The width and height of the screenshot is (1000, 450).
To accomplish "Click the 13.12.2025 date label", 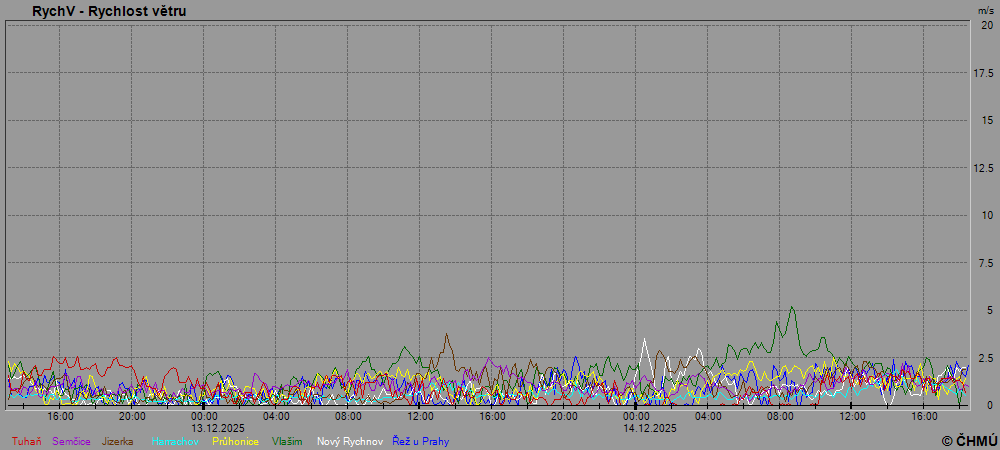I will click(x=205, y=427).
